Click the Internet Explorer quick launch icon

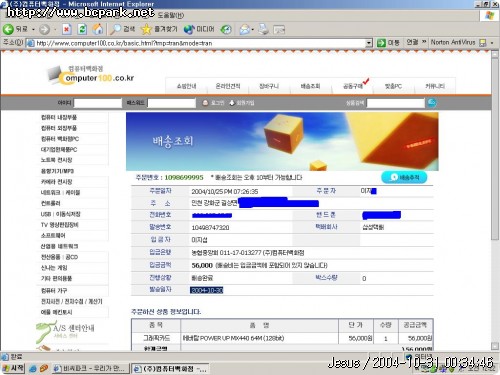[x=33, y=369]
